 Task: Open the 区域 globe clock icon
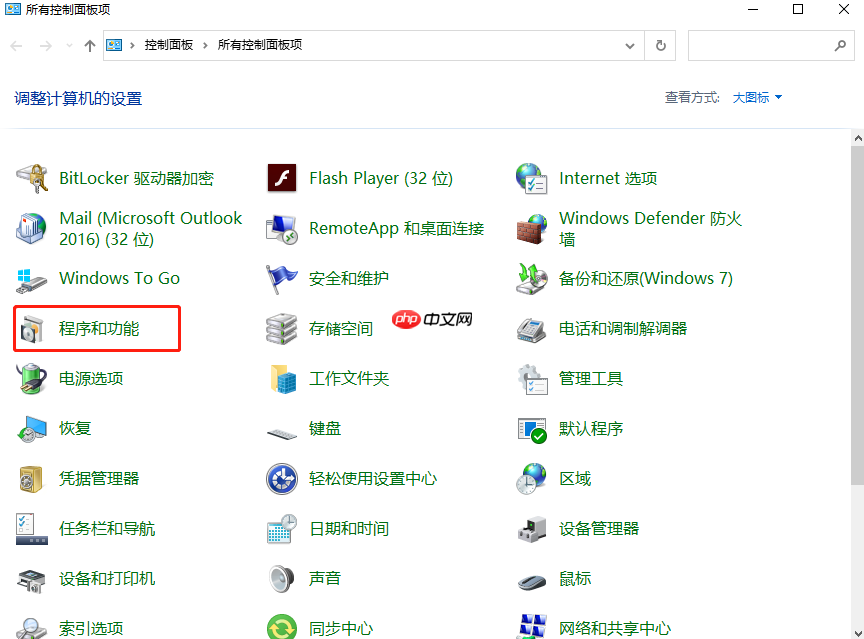(532, 479)
